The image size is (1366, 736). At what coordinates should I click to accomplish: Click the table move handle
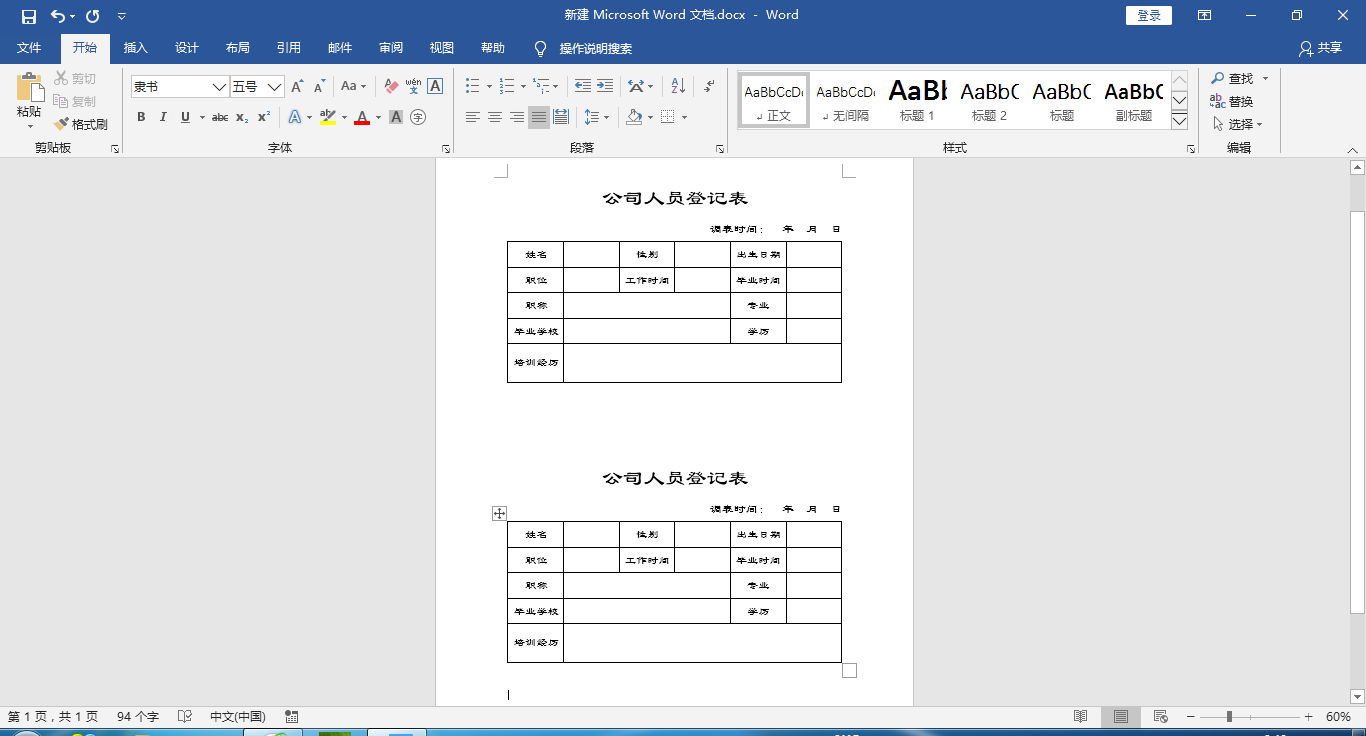[x=499, y=513]
